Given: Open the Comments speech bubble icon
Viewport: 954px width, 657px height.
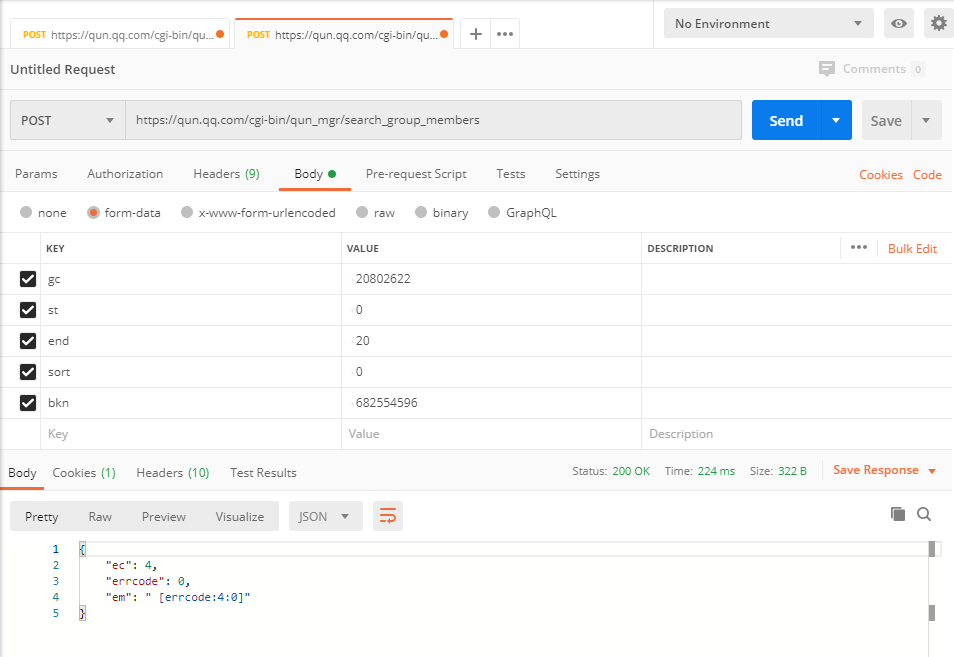Looking at the screenshot, I should pos(827,69).
